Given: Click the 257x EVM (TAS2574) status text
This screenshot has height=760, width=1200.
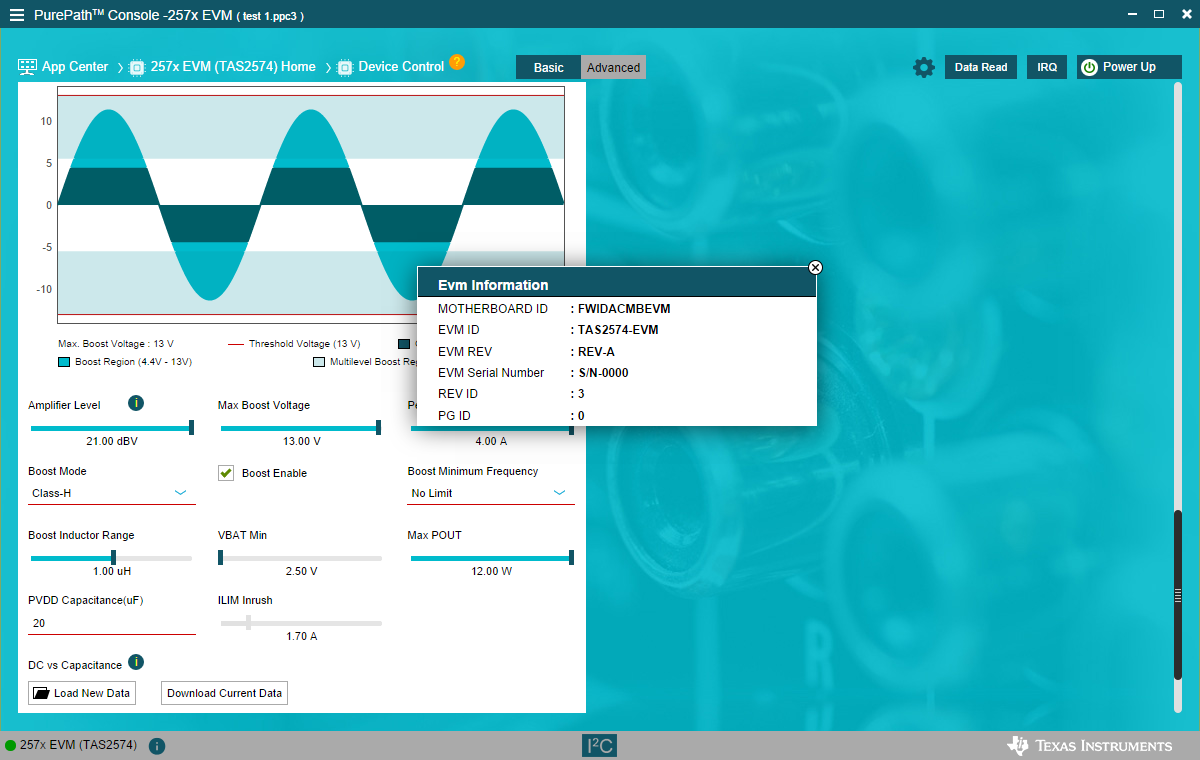Looking at the screenshot, I should (x=78, y=746).
